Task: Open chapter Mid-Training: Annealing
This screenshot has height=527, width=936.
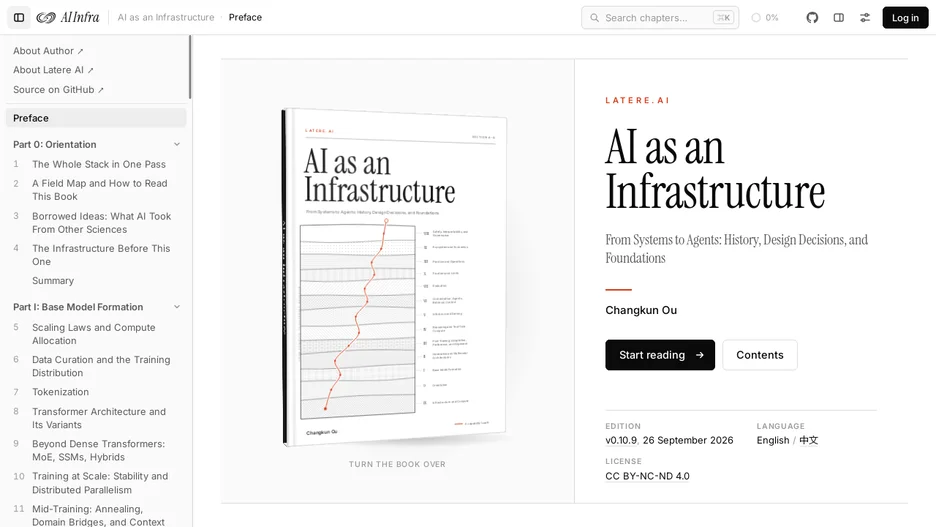Action: point(98,515)
